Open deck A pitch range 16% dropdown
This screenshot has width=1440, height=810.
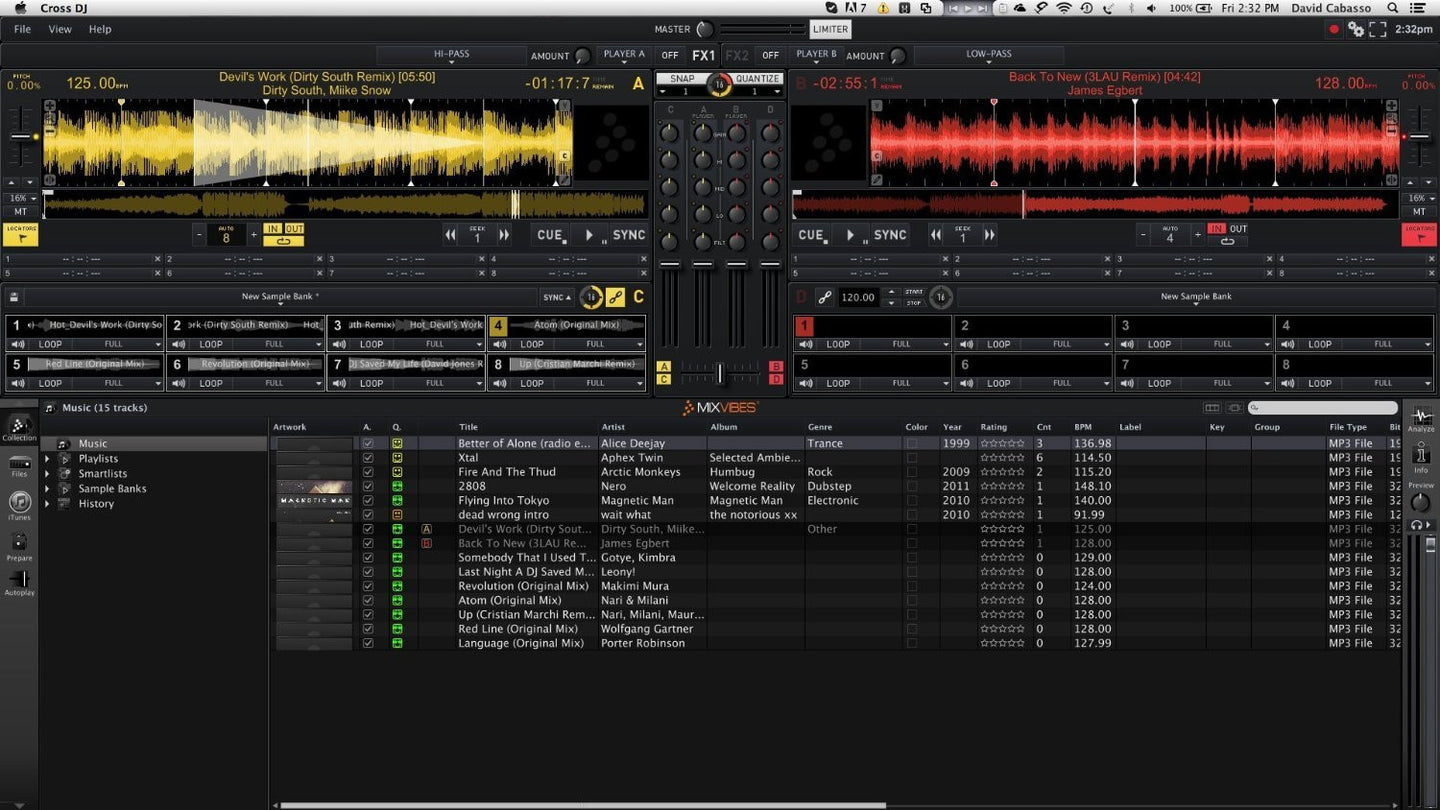point(20,198)
